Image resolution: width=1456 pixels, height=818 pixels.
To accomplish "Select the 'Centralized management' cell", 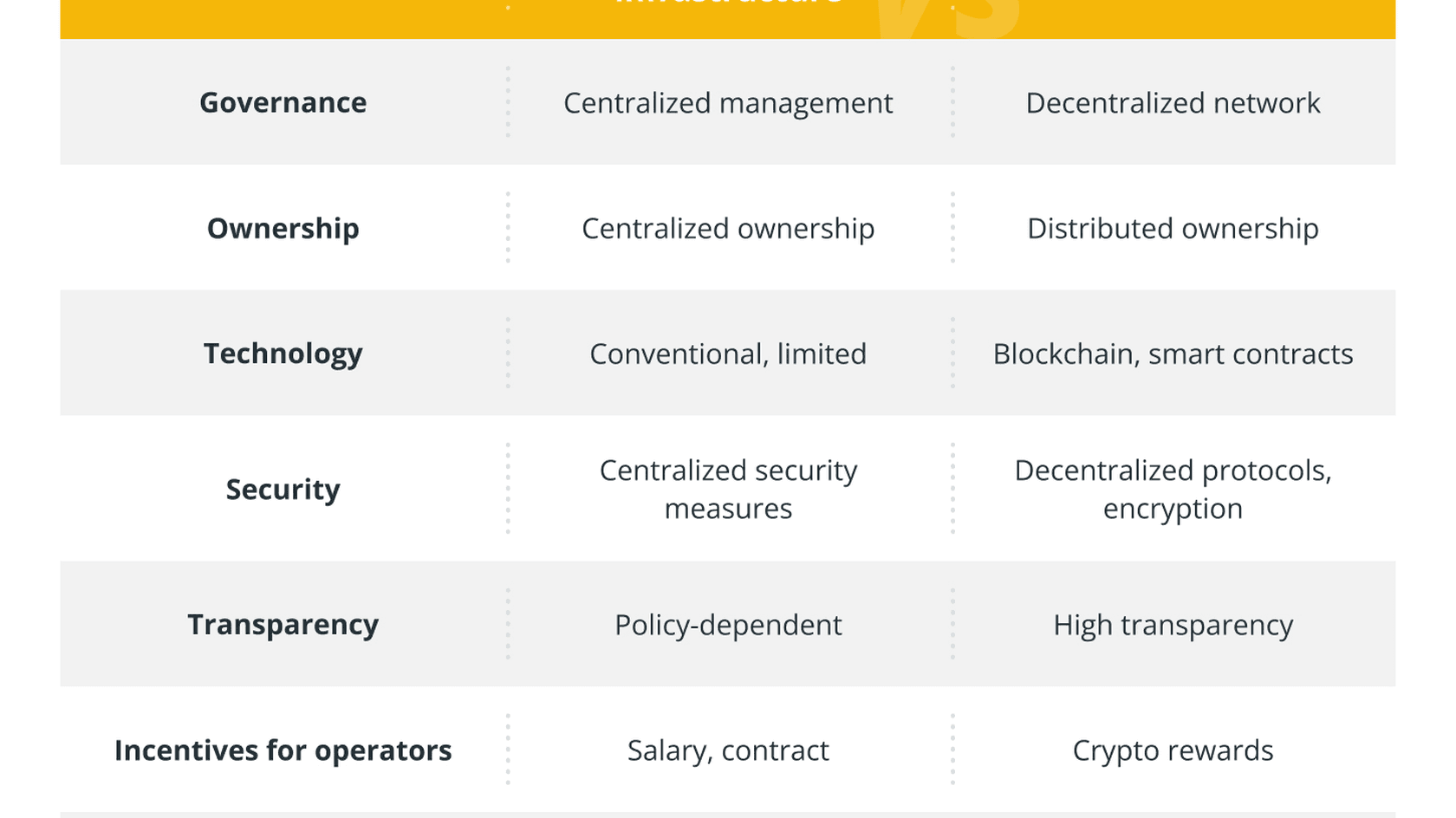I will (x=728, y=103).
